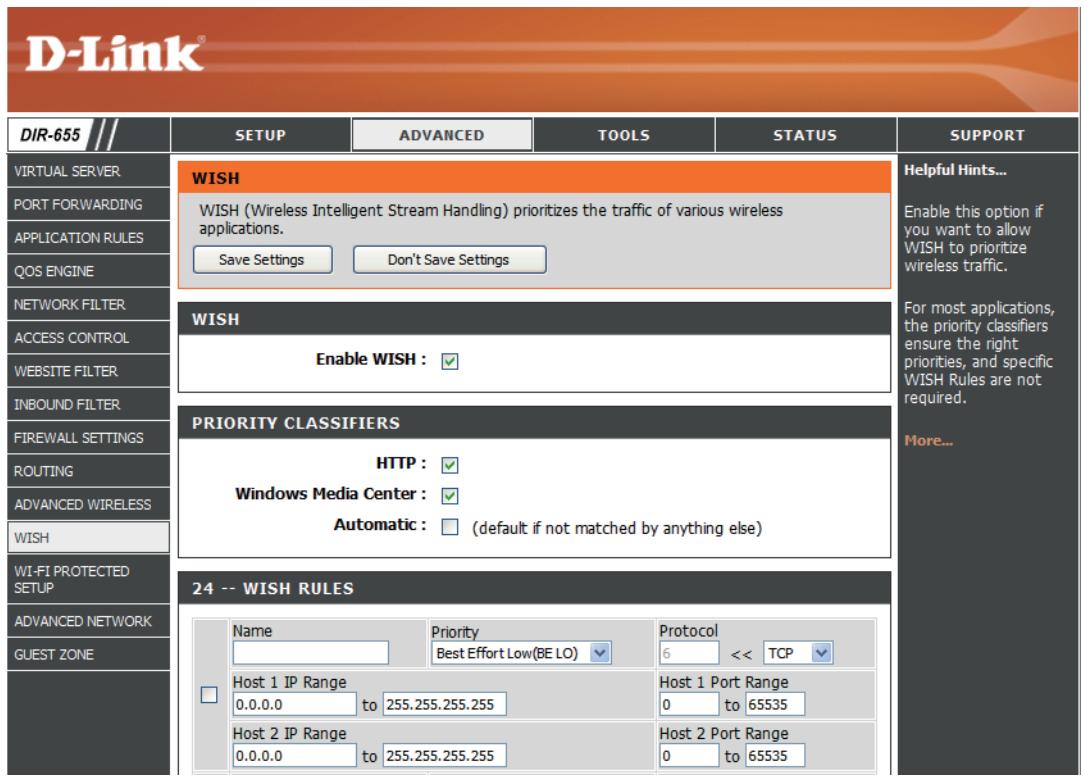Open Firewall Settings page

(x=88, y=438)
